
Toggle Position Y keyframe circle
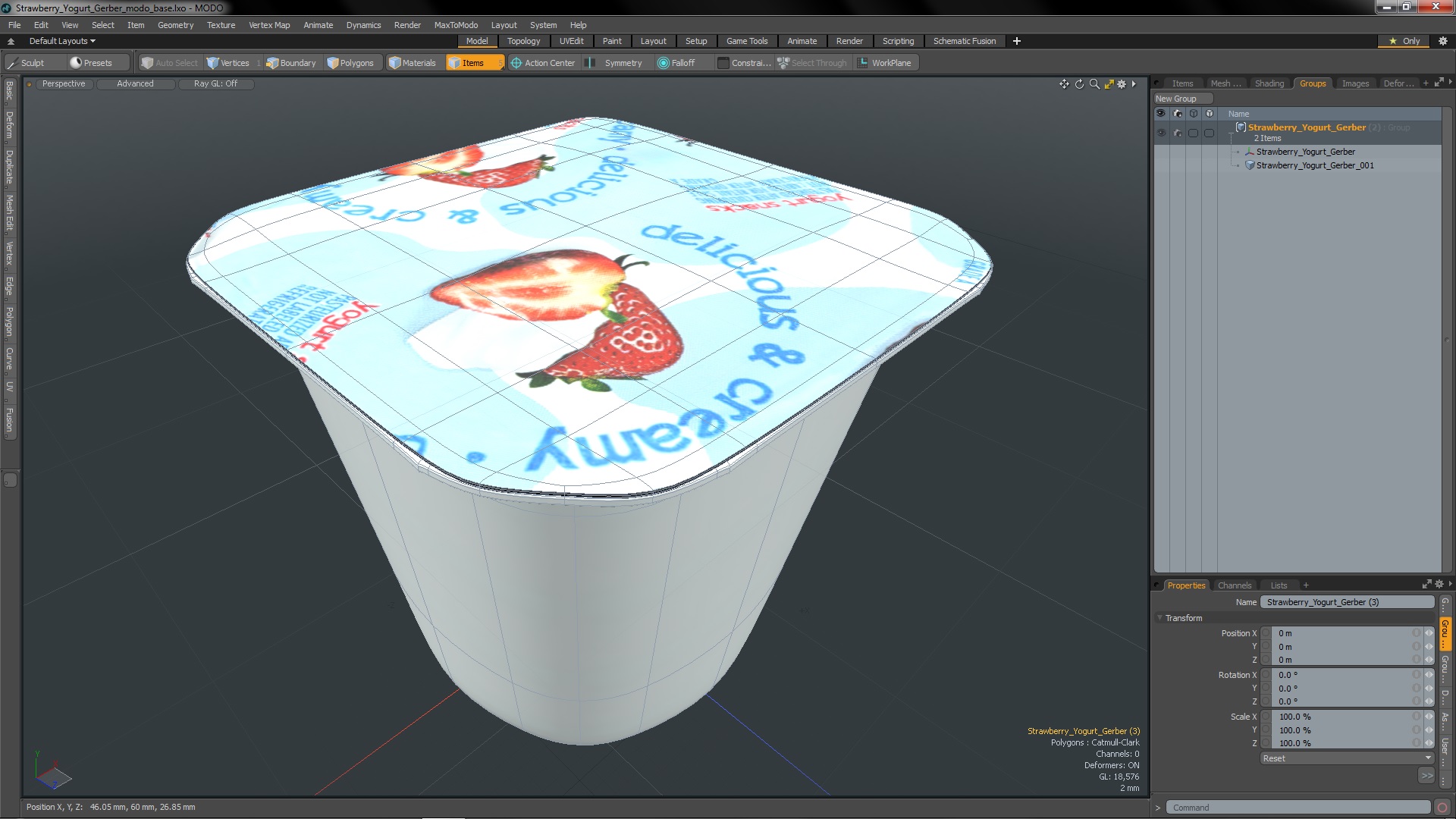tap(1265, 647)
